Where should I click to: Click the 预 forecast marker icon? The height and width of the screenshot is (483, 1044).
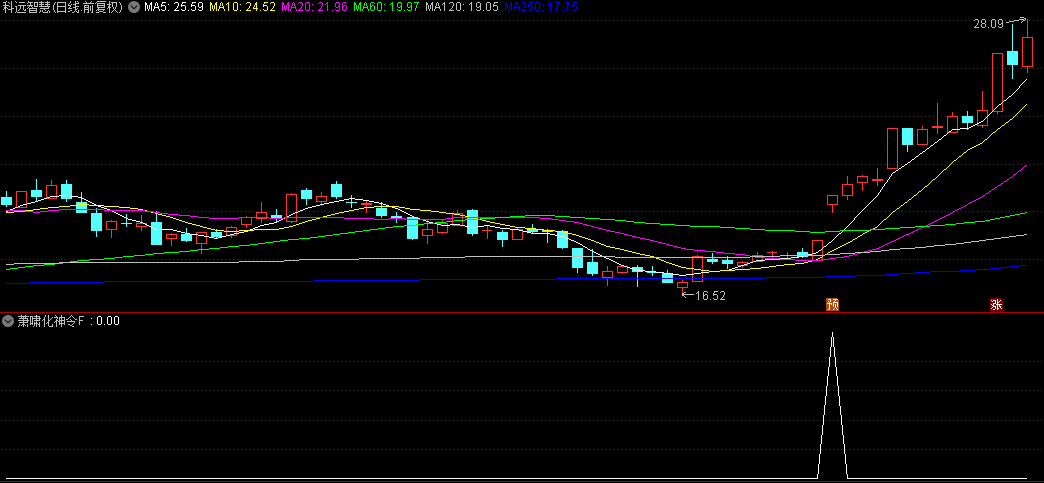pyautogui.click(x=832, y=305)
